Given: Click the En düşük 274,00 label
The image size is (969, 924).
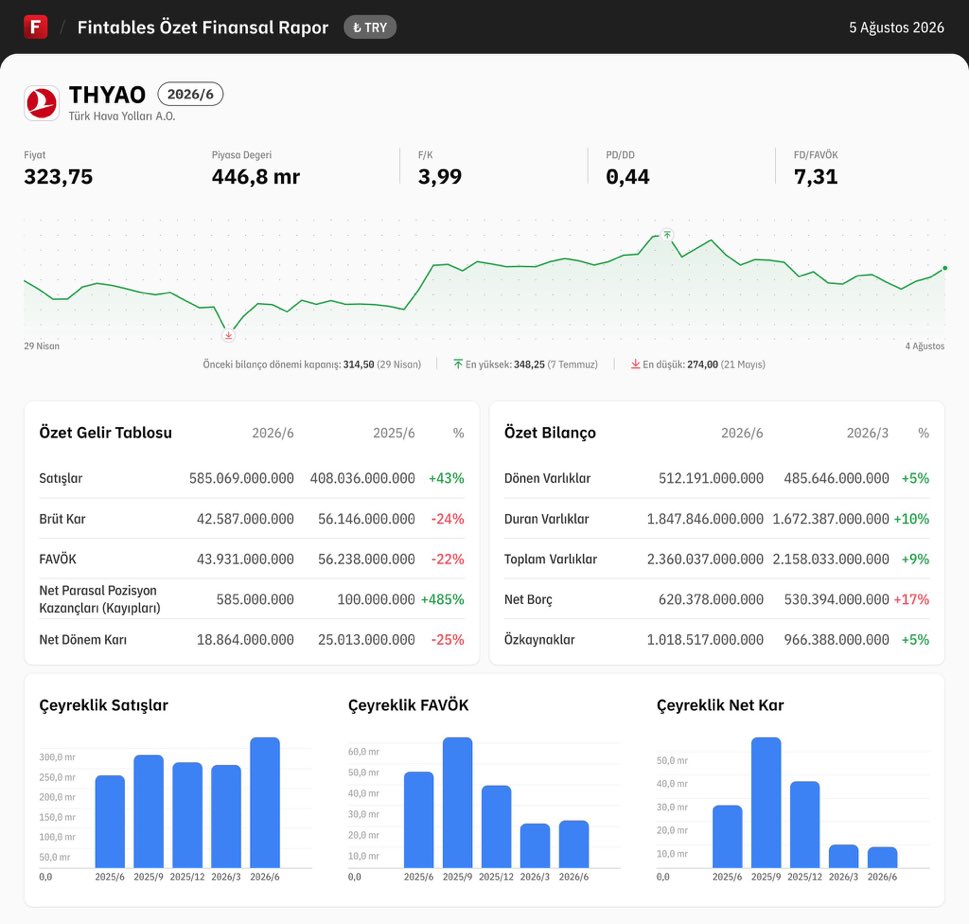Looking at the screenshot, I should coord(704,364).
